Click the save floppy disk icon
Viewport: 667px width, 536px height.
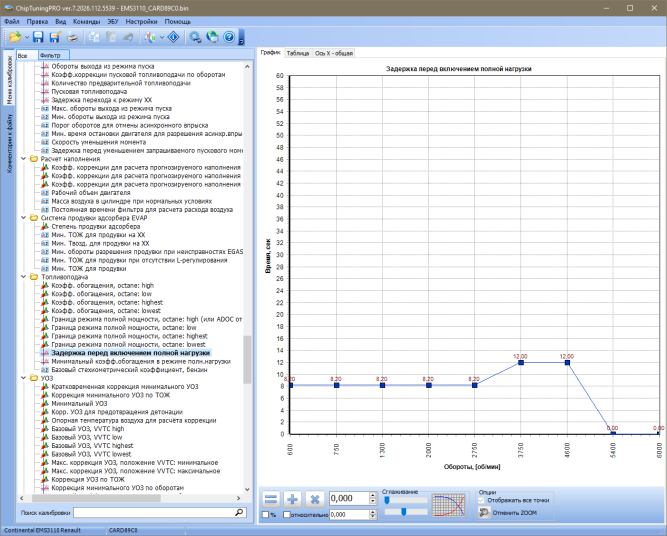tap(38, 37)
